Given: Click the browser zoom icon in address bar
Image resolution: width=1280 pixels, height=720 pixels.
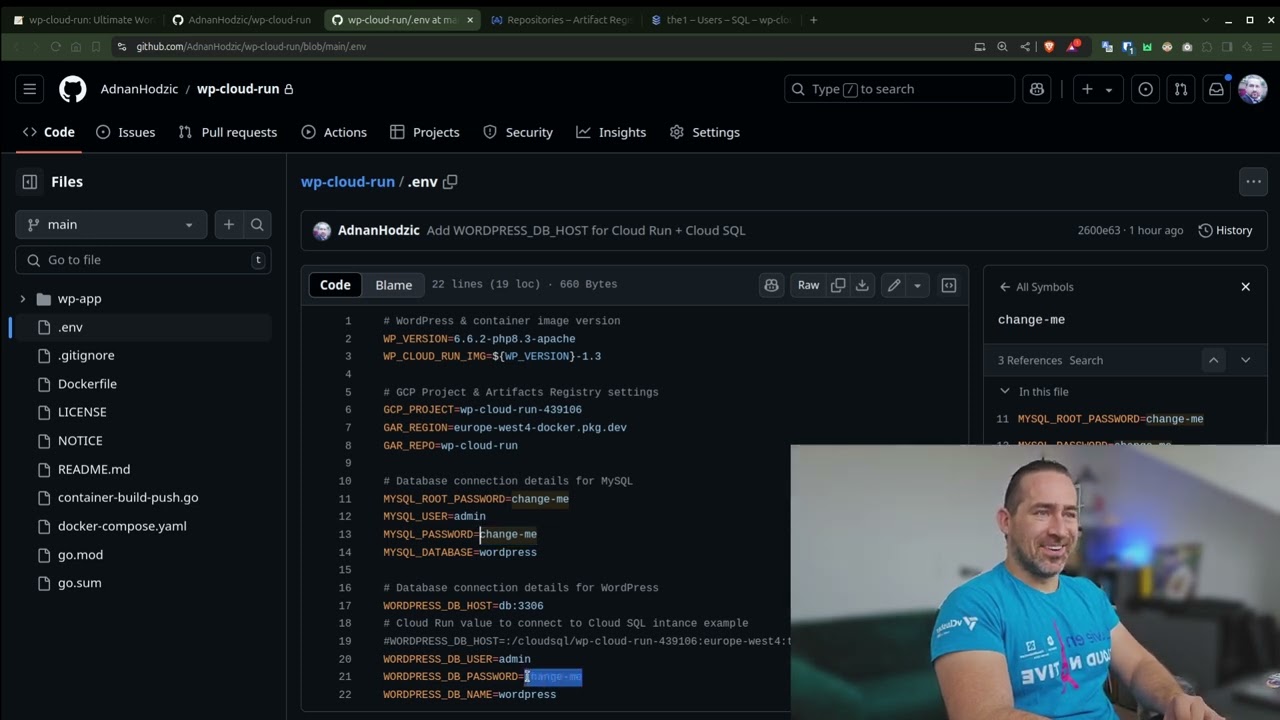Looking at the screenshot, I should click(x=1002, y=47).
